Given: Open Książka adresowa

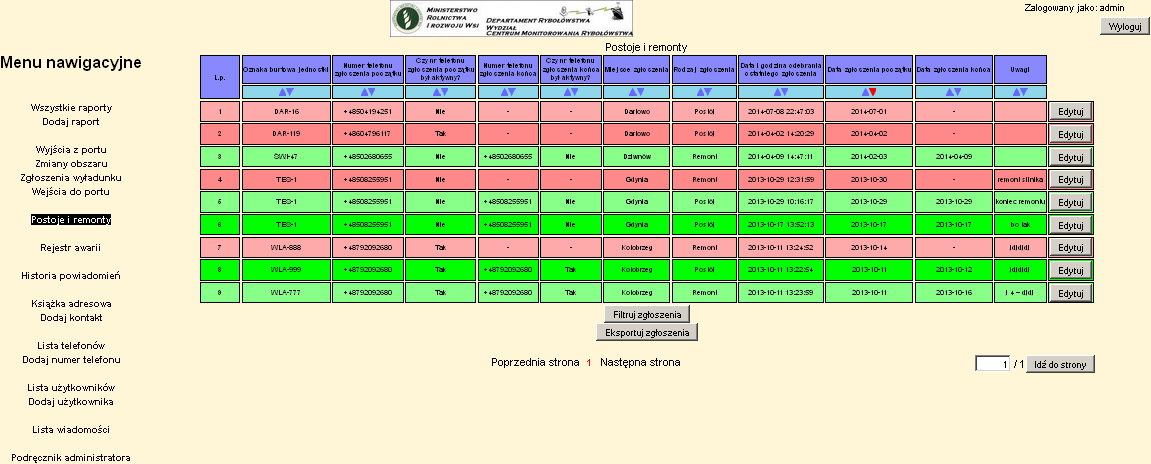Looking at the screenshot, I should coord(71,304).
